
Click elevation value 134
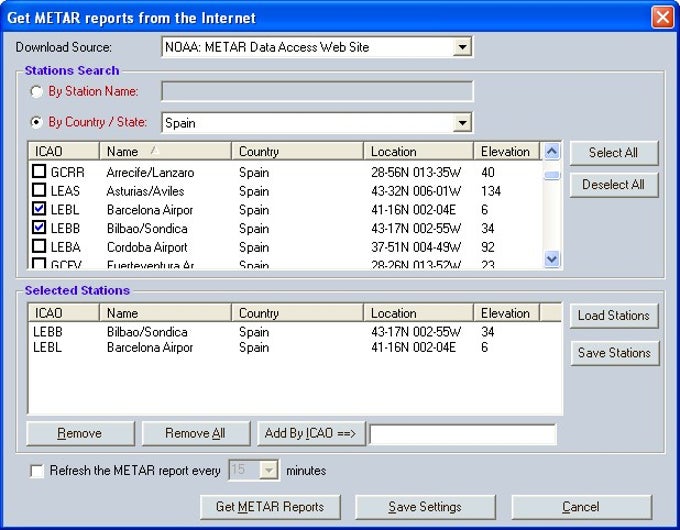(491, 191)
